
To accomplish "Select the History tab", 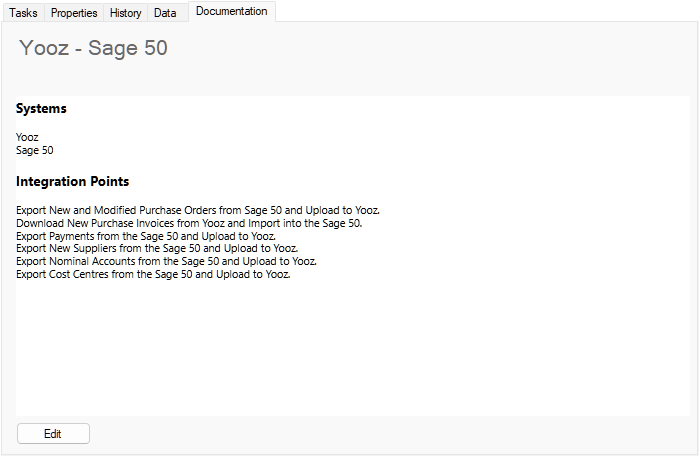I will click(x=125, y=13).
